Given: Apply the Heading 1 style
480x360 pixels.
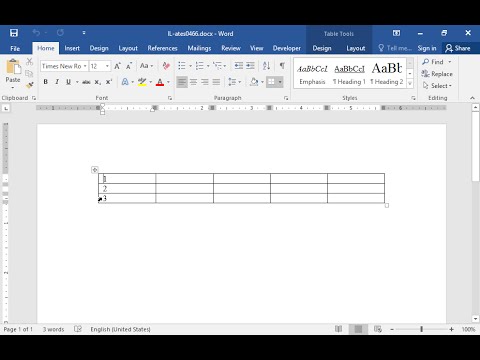Looking at the screenshot, I should click(x=349, y=74).
